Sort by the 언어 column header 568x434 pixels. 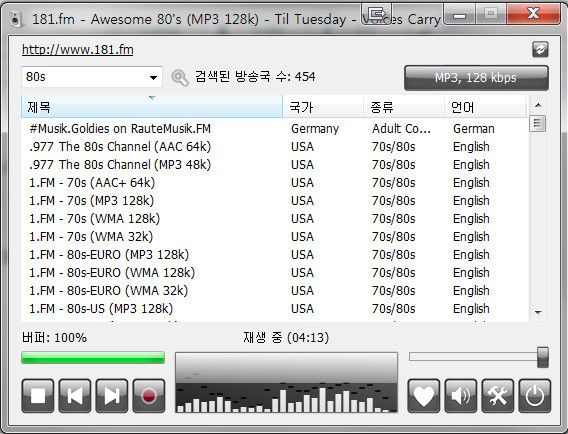[485, 107]
